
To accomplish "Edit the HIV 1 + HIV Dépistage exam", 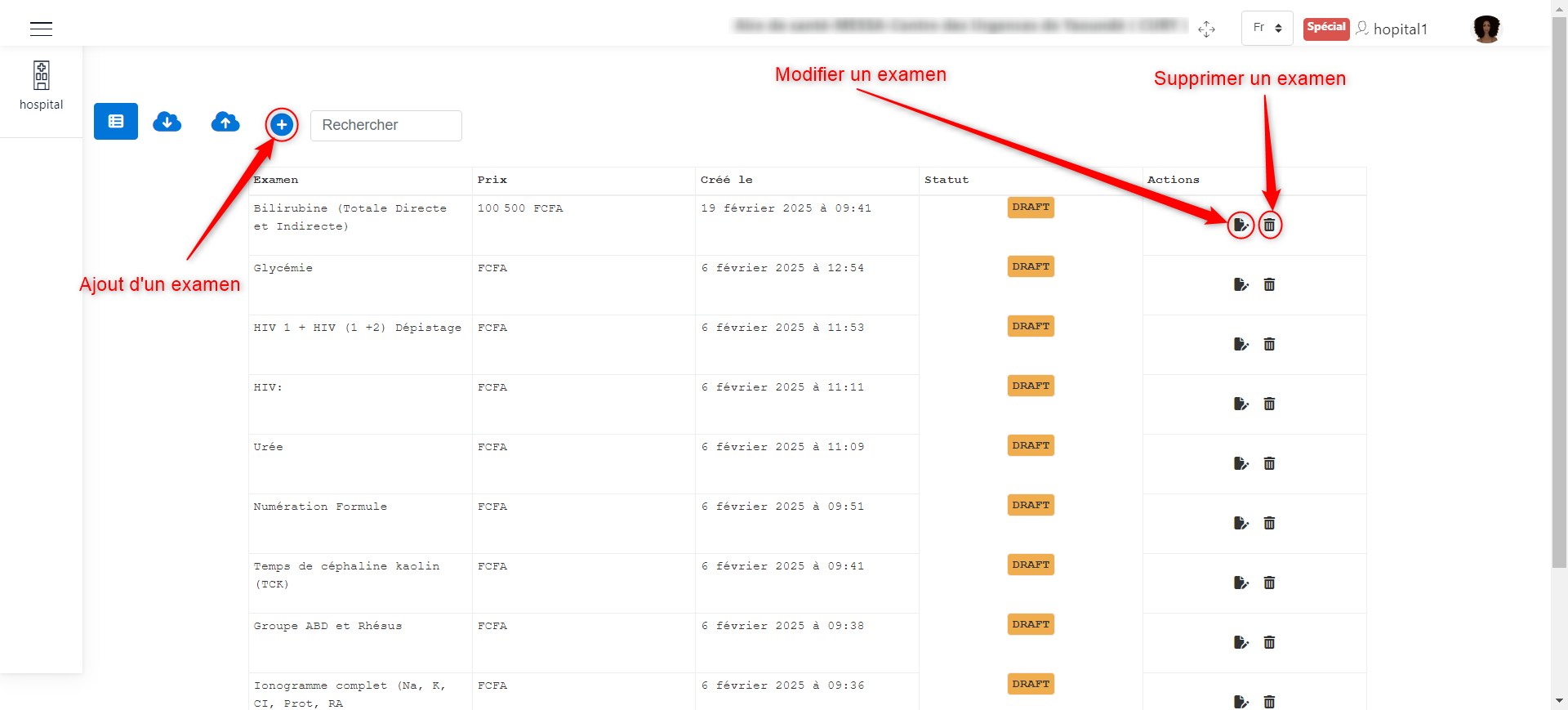I will (1241, 344).
